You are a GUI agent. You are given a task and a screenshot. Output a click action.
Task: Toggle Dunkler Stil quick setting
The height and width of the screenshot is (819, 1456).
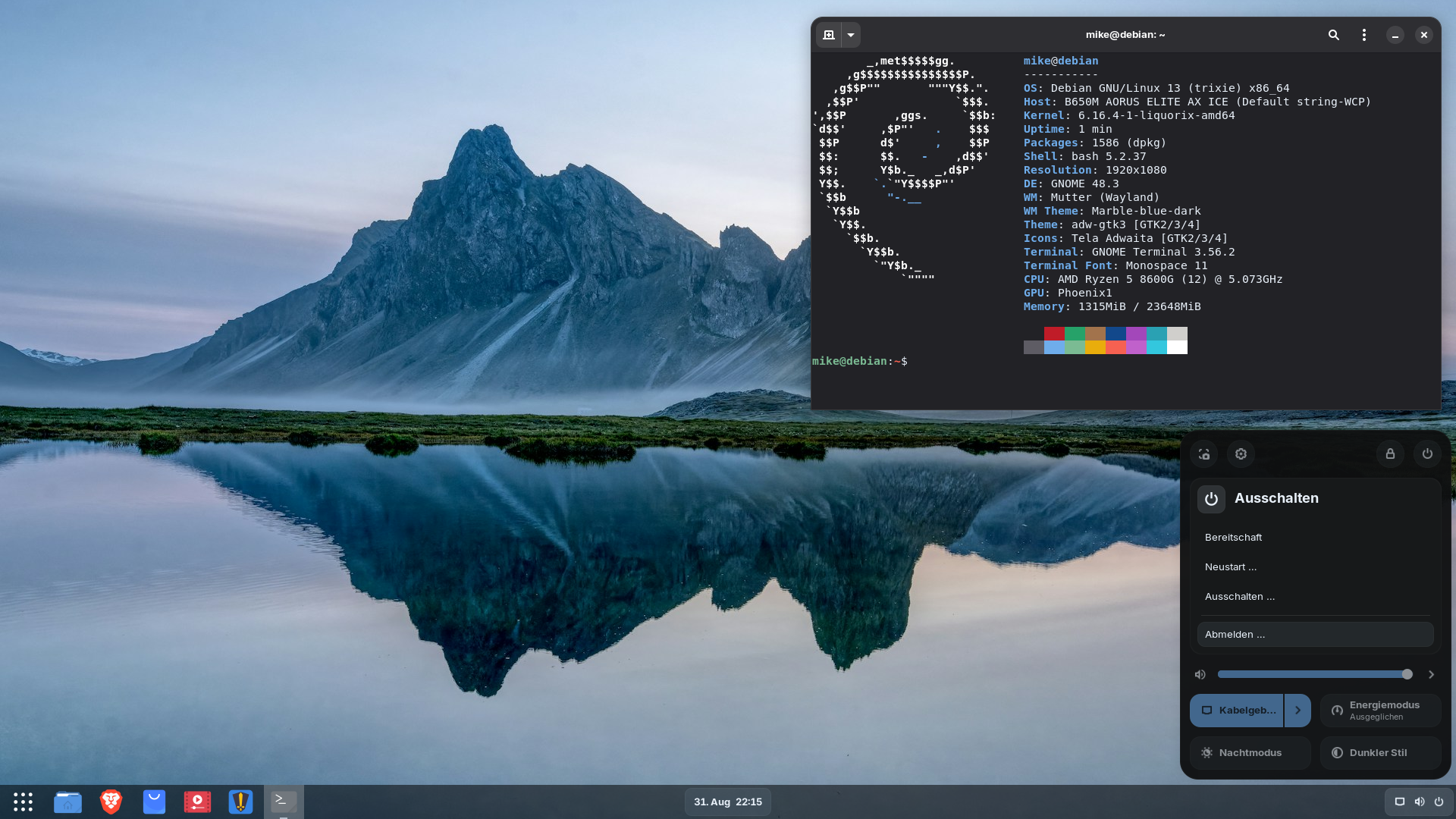[x=1380, y=753]
